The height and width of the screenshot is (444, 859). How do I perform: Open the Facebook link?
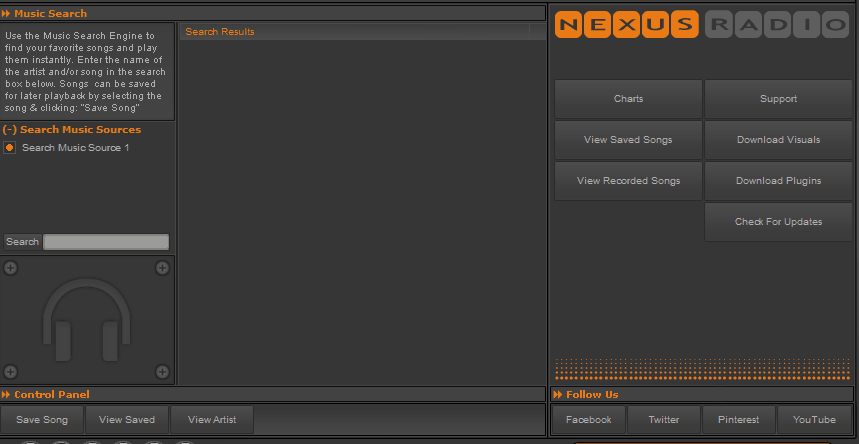[x=588, y=420]
